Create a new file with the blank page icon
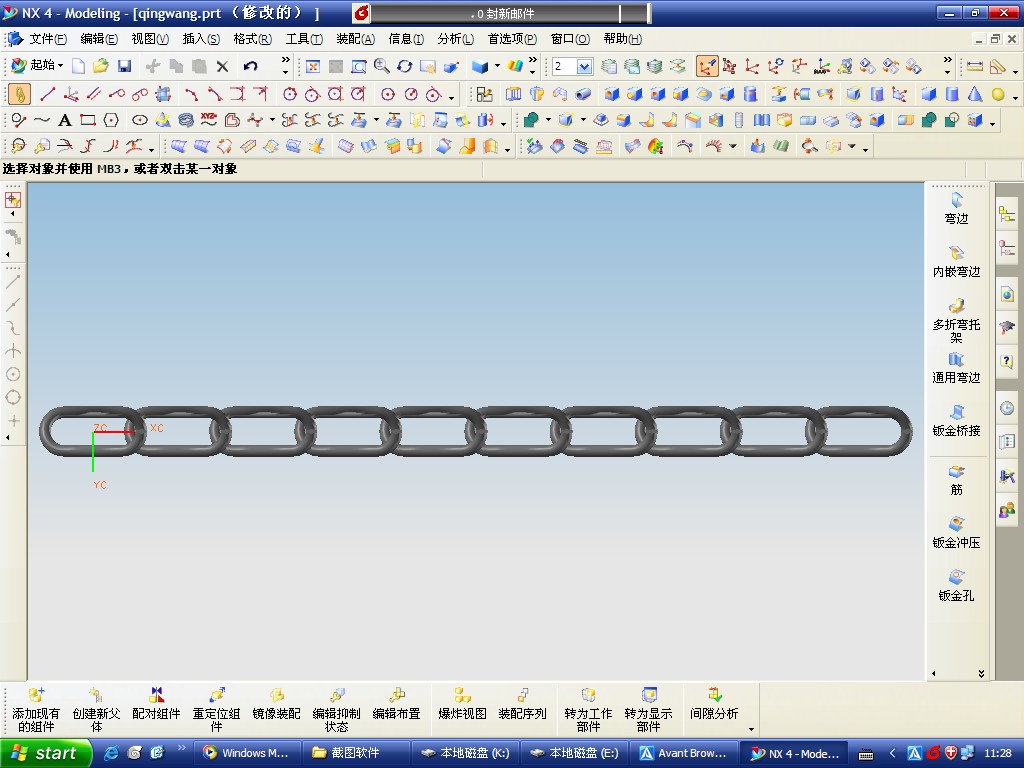The image size is (1024, 768). tap(78, 66)
